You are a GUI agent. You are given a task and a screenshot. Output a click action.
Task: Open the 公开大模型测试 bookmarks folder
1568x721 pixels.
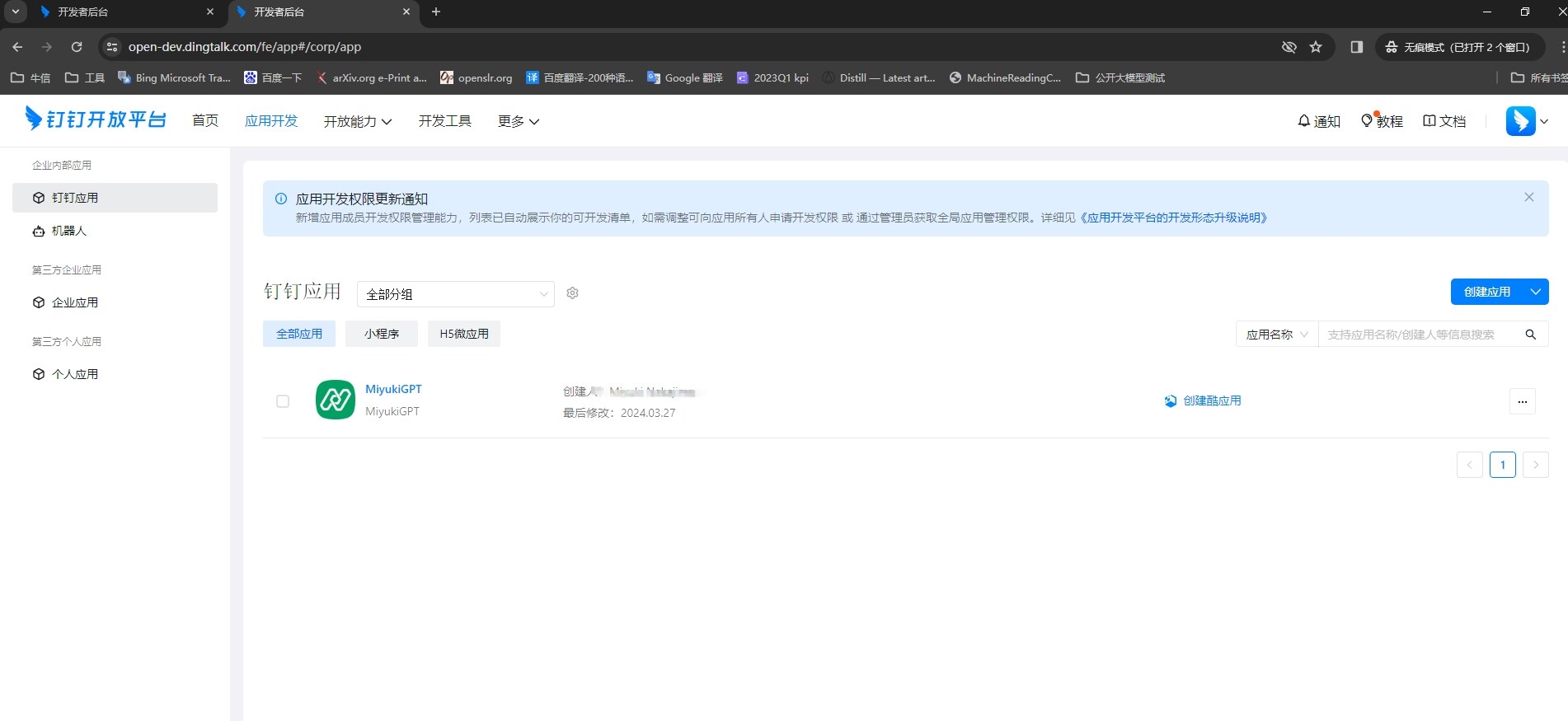(x=1120, y=77)
